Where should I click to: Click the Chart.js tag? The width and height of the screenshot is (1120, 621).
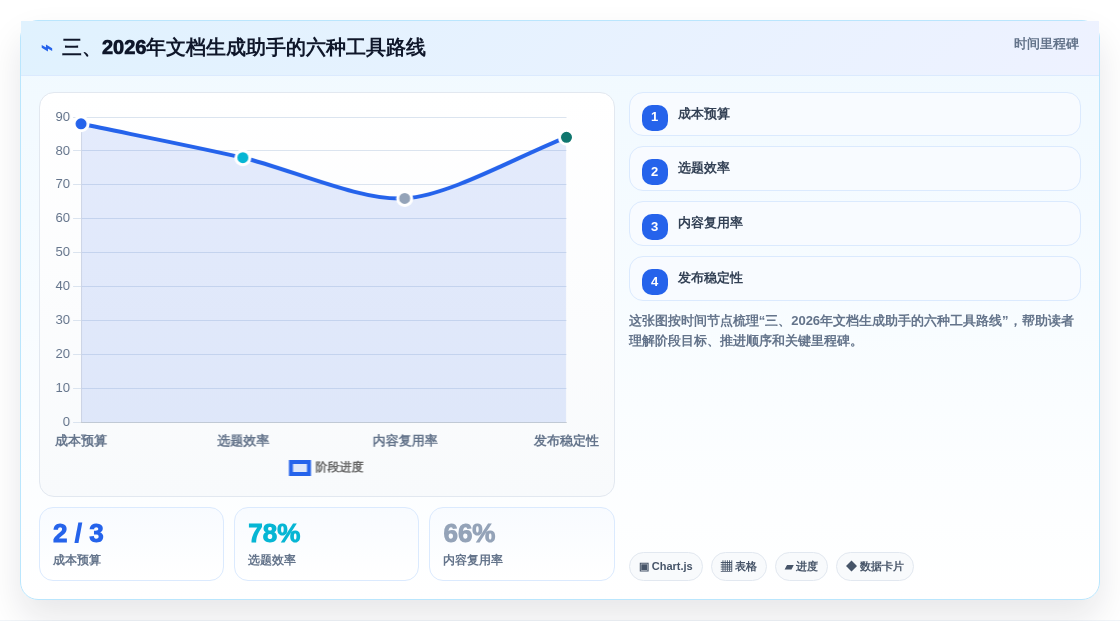click(x=666, y=567)
